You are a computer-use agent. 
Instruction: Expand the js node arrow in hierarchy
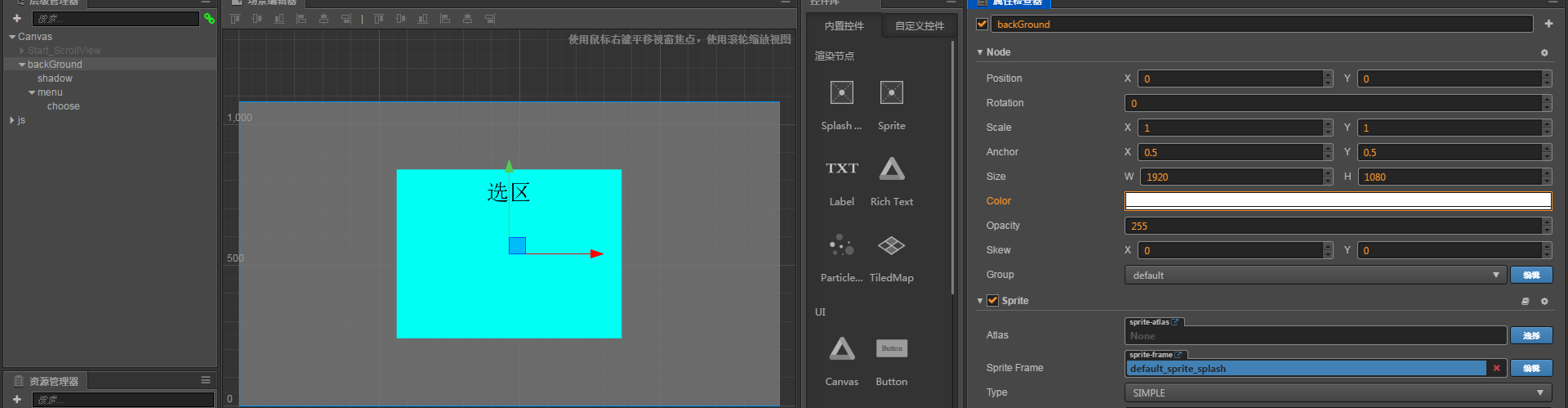pyautogui.click(x=12, y=120)
